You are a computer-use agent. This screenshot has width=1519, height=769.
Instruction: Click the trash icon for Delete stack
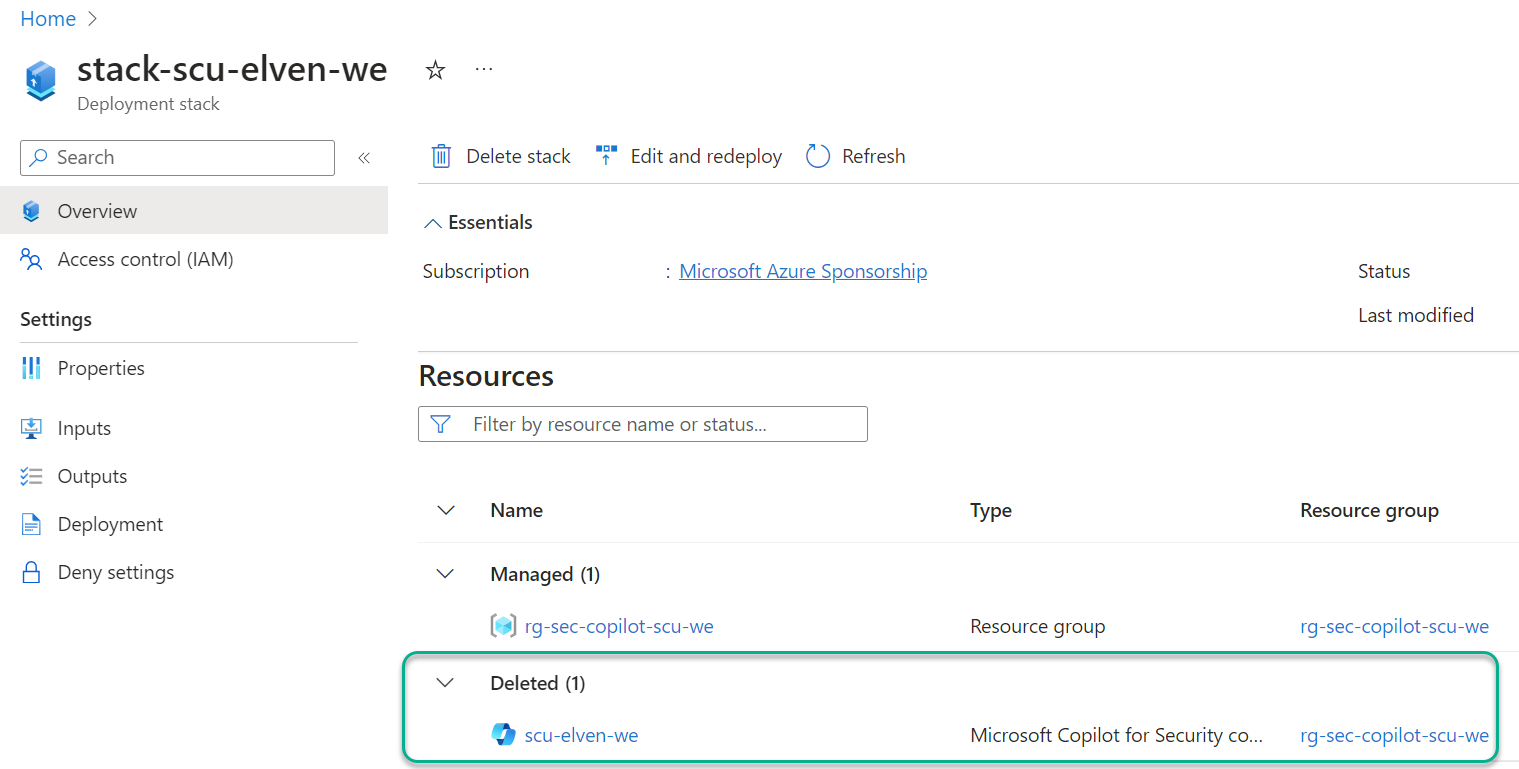point(441,156)
